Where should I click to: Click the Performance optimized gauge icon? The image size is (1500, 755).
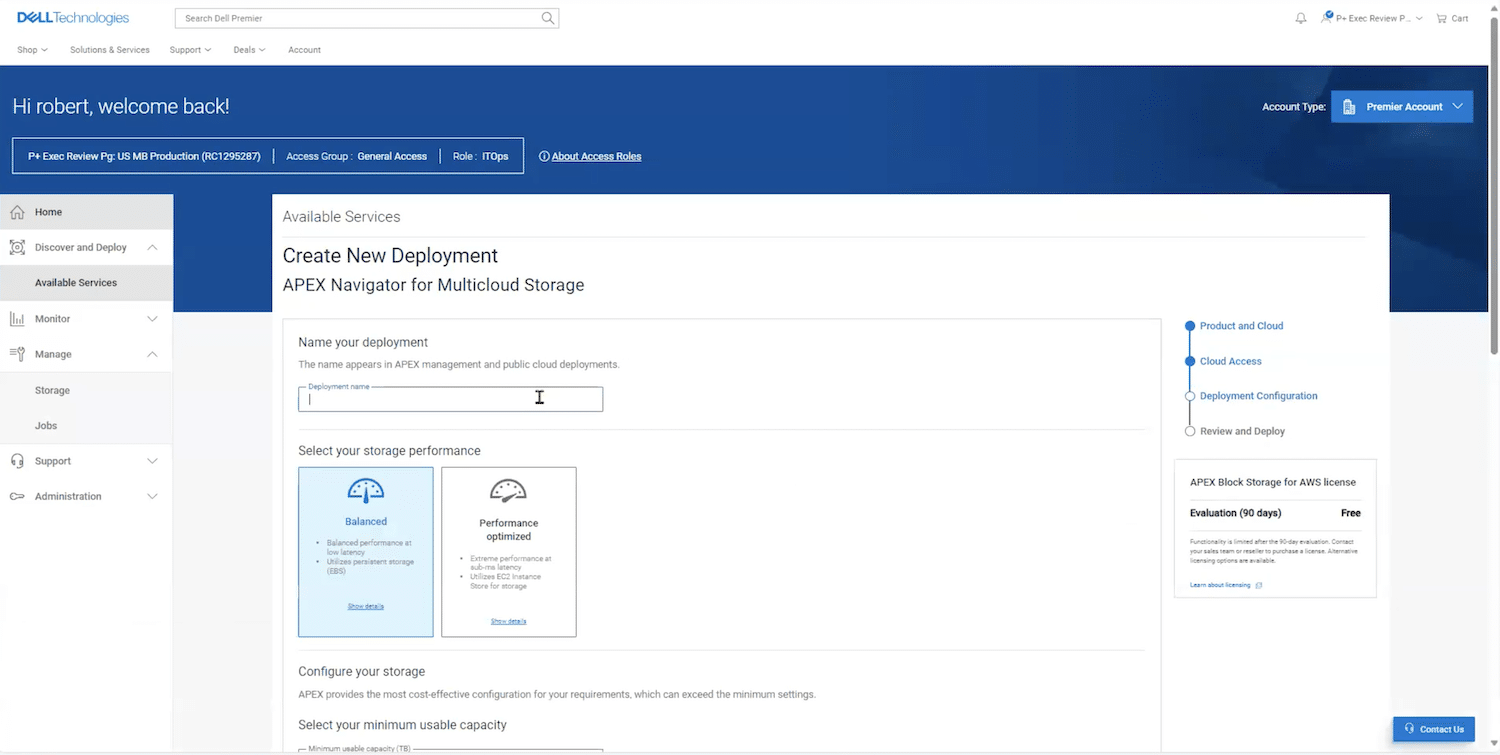(508, 490)
